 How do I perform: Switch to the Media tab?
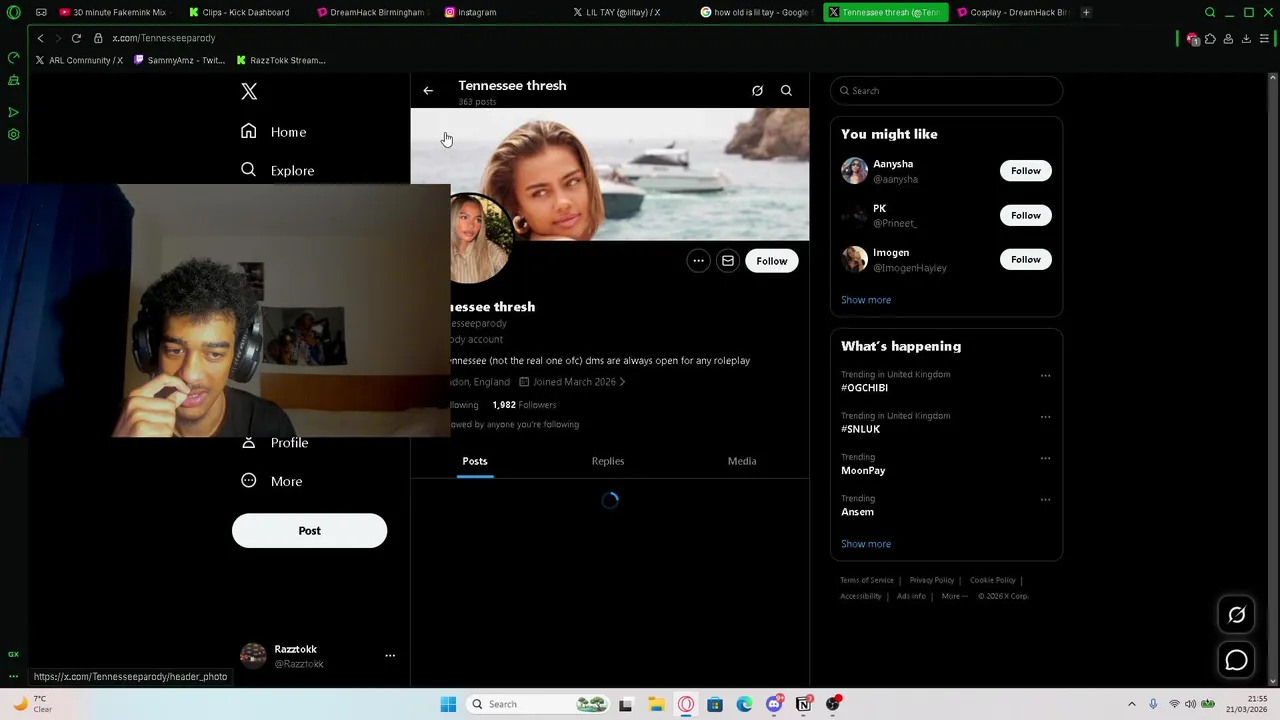tap(742, 461)
